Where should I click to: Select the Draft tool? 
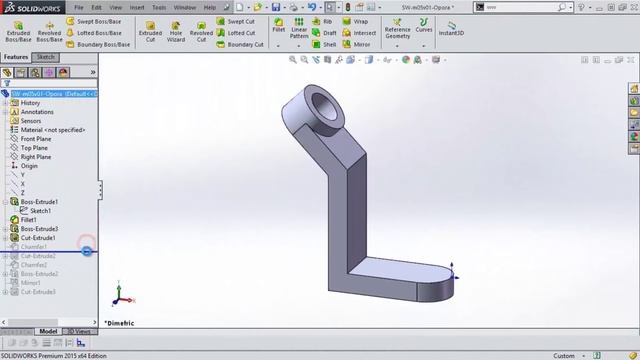click(324, 33)
